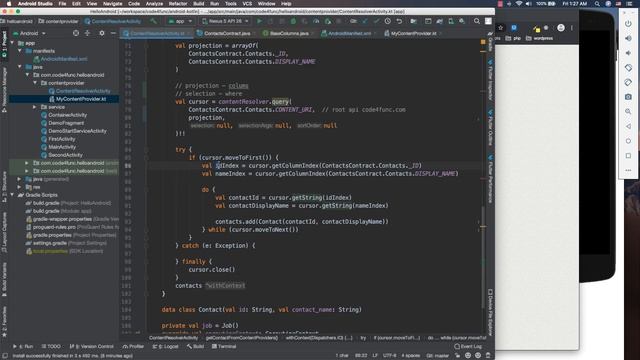Expand the res folder

coord(20,187)
